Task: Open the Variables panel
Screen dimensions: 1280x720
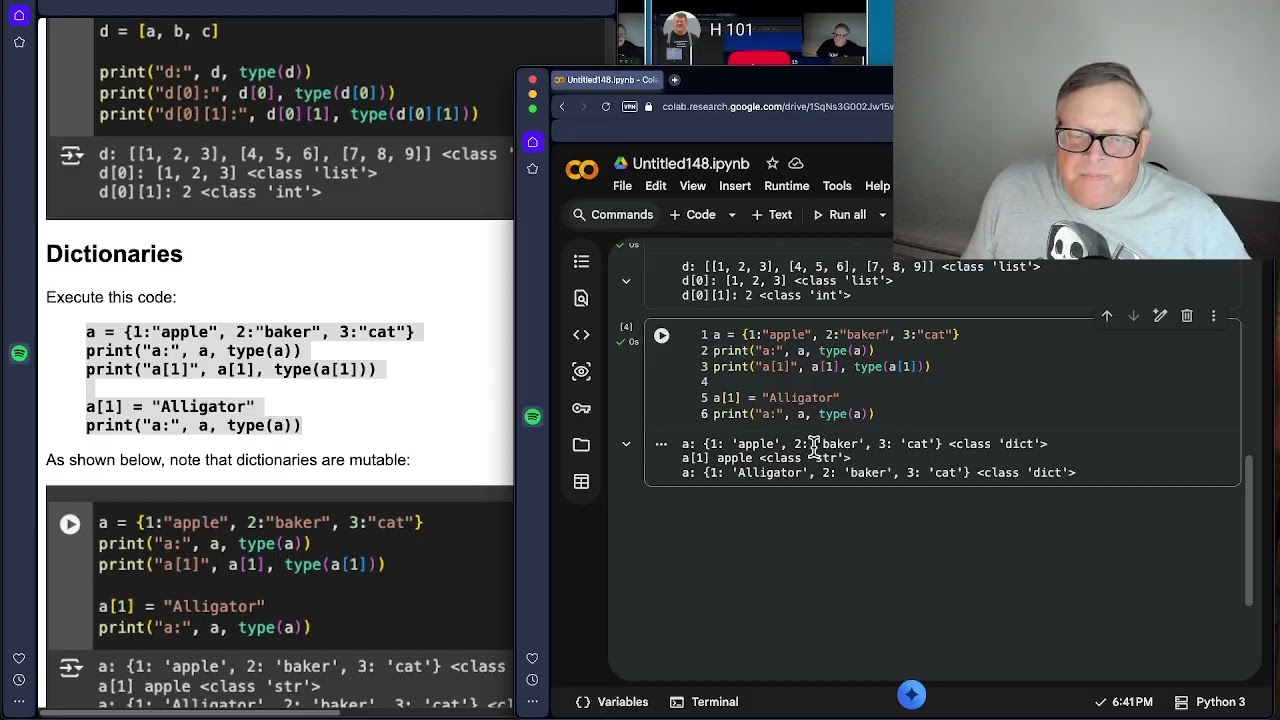Action: 613,702
